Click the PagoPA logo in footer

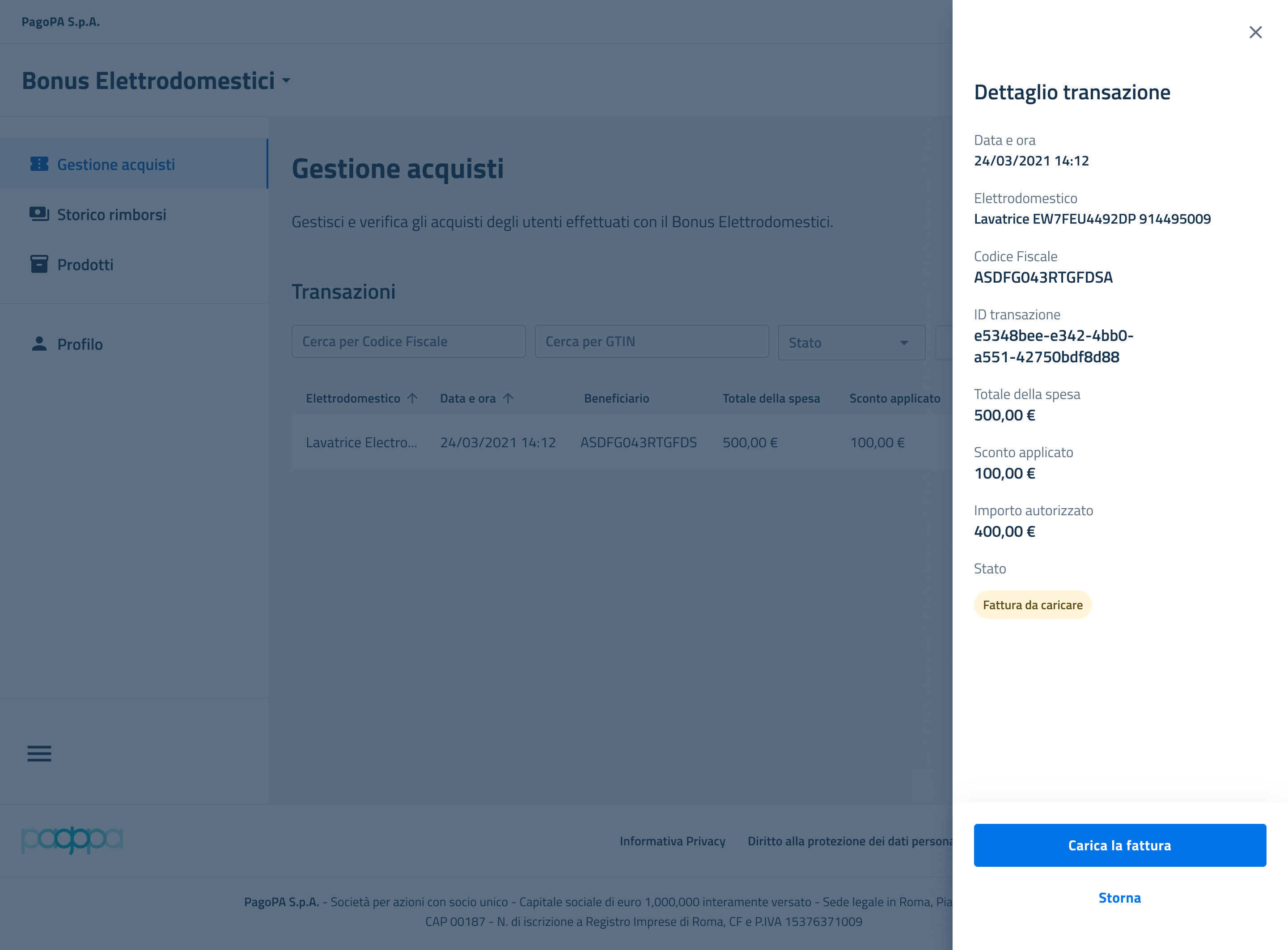[72, 840]
